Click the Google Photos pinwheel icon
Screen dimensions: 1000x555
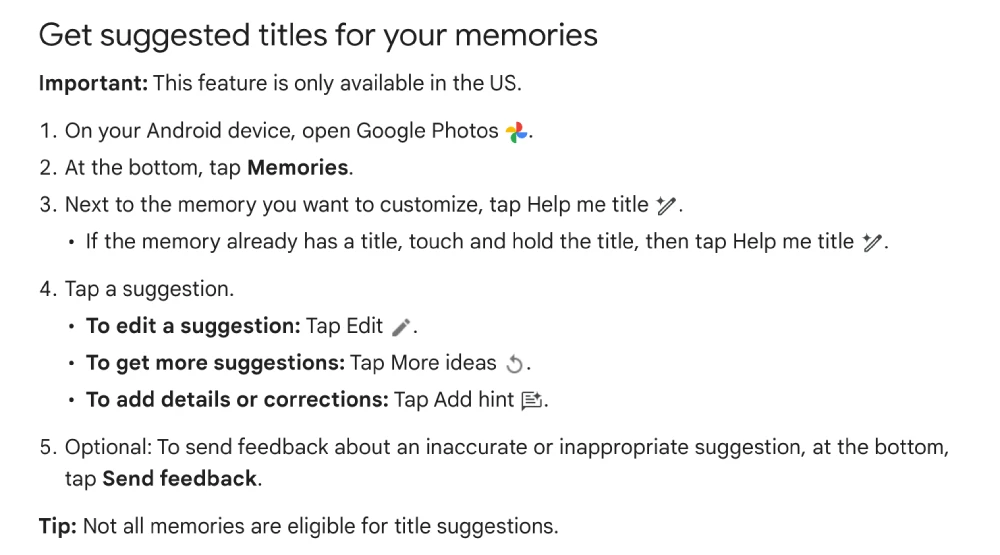[517, 132]
